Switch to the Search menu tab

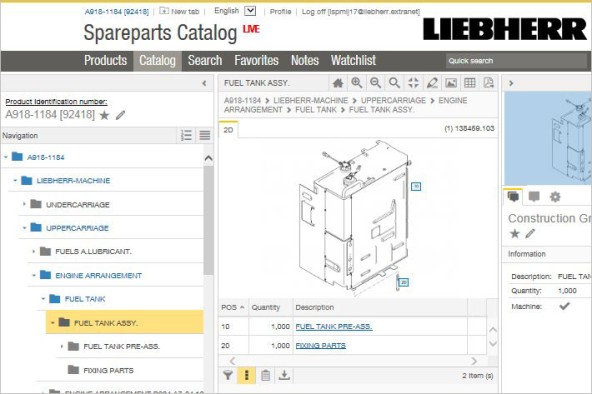point(205,60)
